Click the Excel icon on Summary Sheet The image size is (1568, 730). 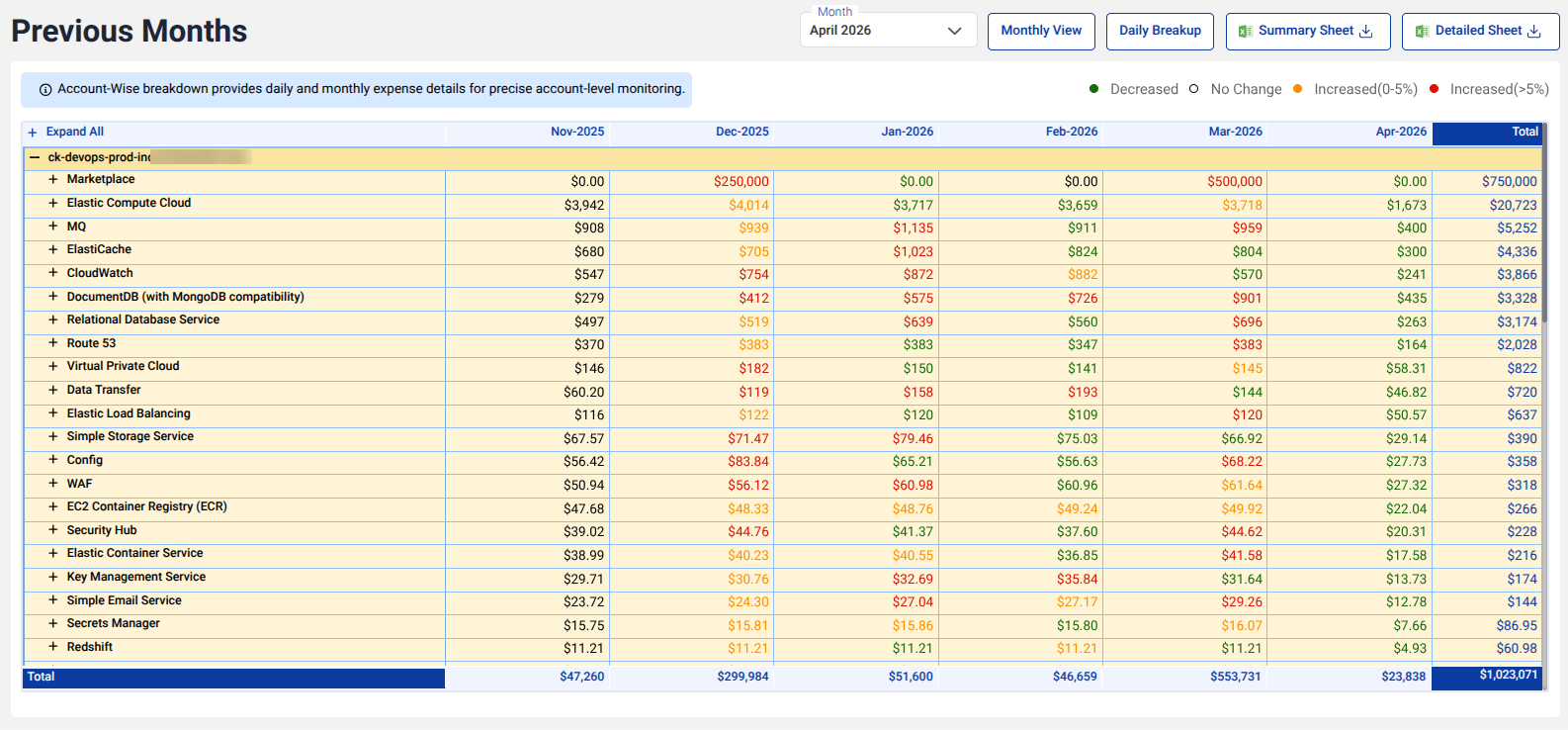[1246, 32]
